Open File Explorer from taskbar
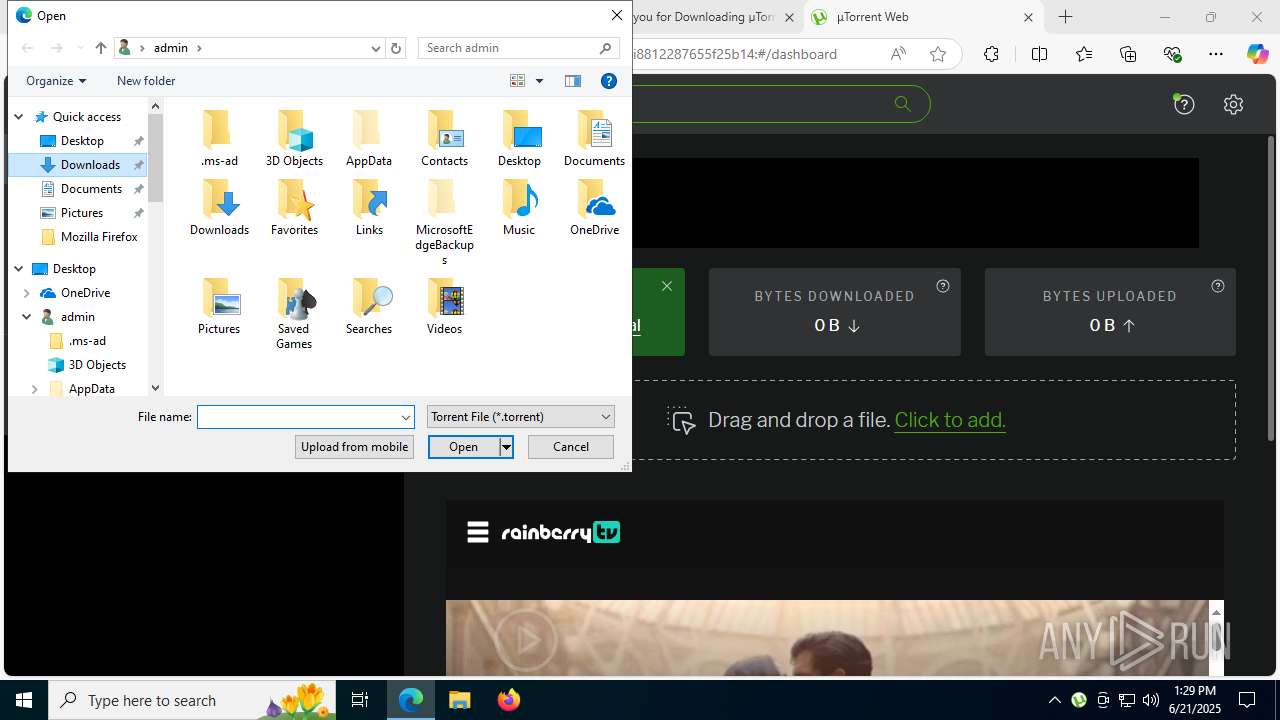This screenshot has height=720, width=1280. 459,700
